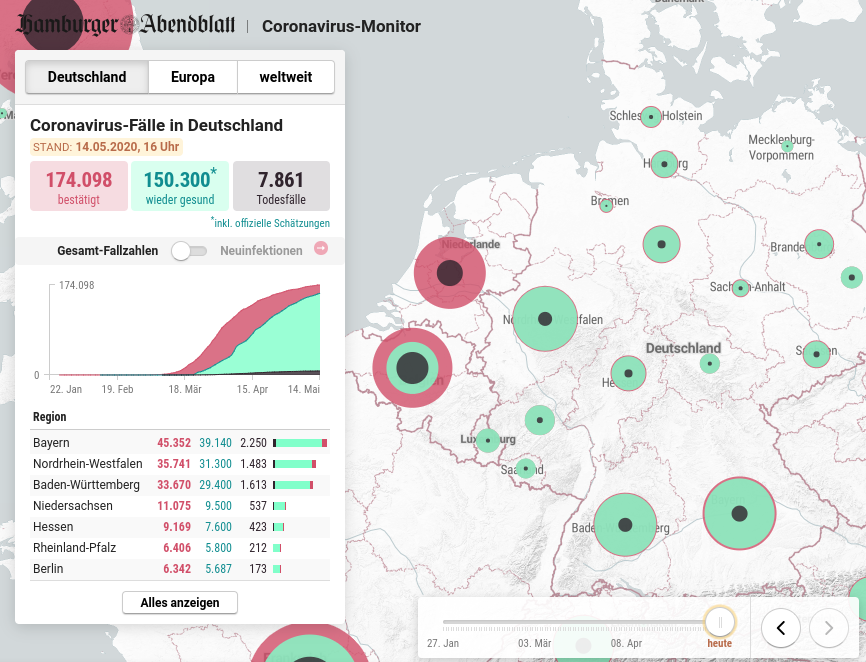Click the Neuinfektionen label

tap(261, 251)
